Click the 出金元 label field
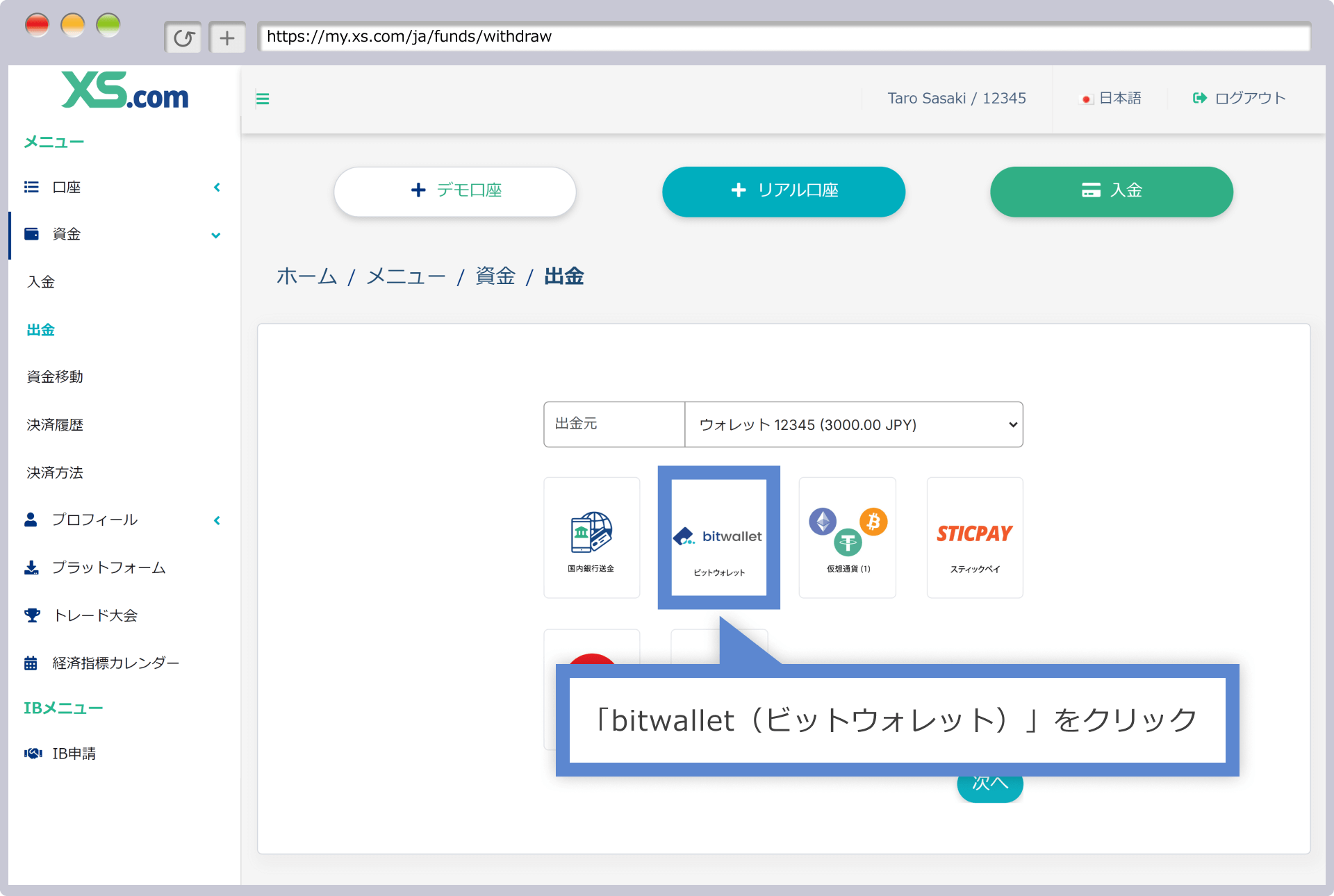This screenshot has width=1334, height=896. [x=614, y=424]
